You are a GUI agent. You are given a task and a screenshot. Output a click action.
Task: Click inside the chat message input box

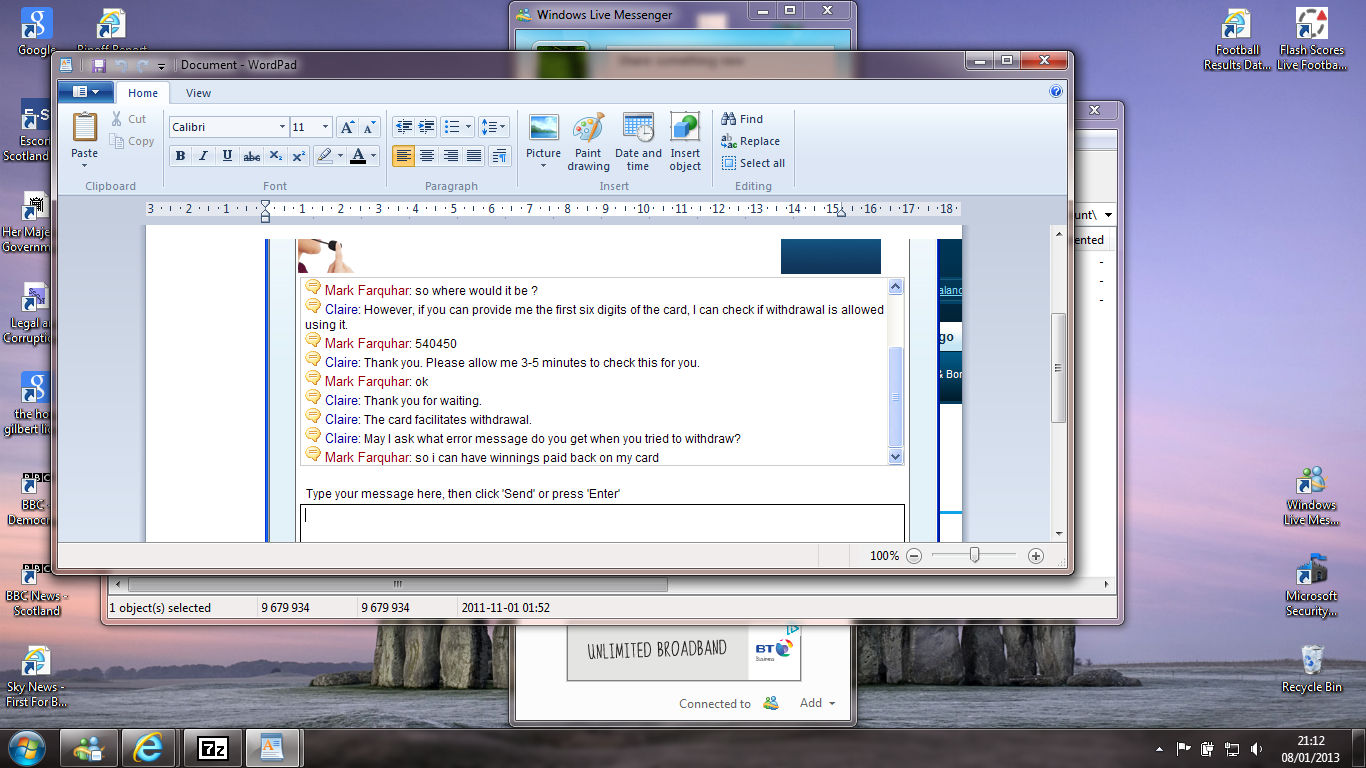(602, 523)
